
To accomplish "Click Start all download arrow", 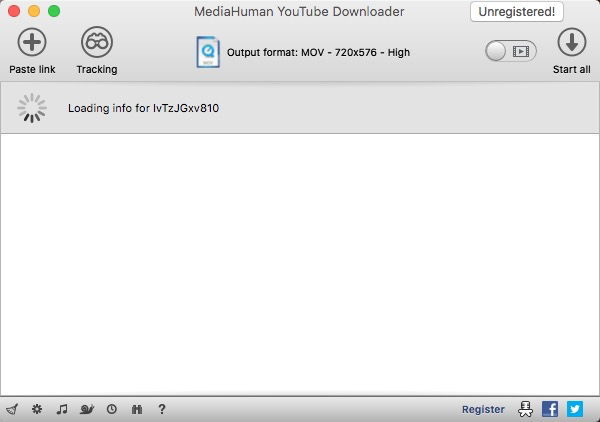I will tap(572, 42).
